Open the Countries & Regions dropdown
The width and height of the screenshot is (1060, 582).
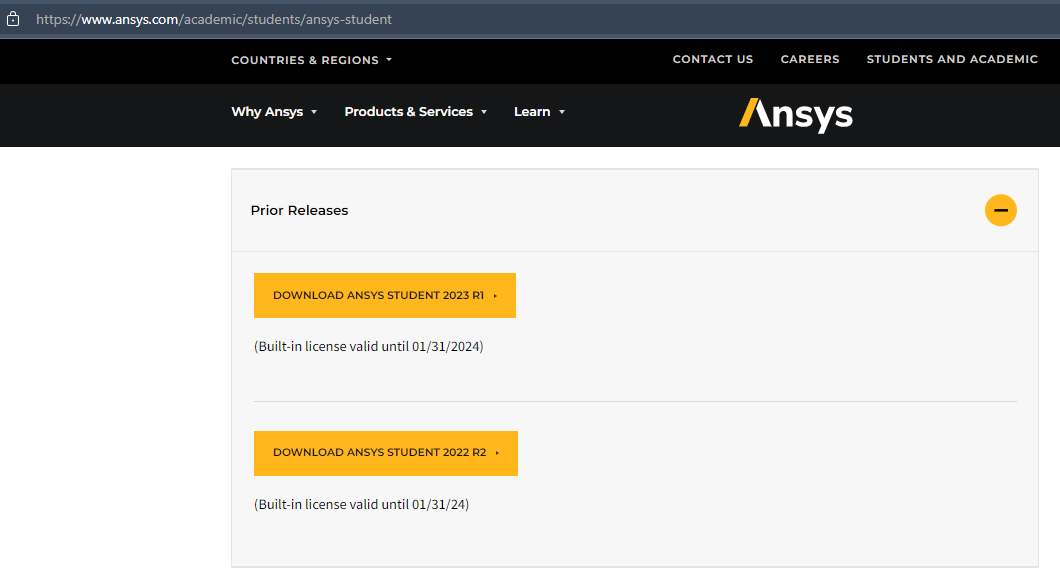click(x=305, y=60)
